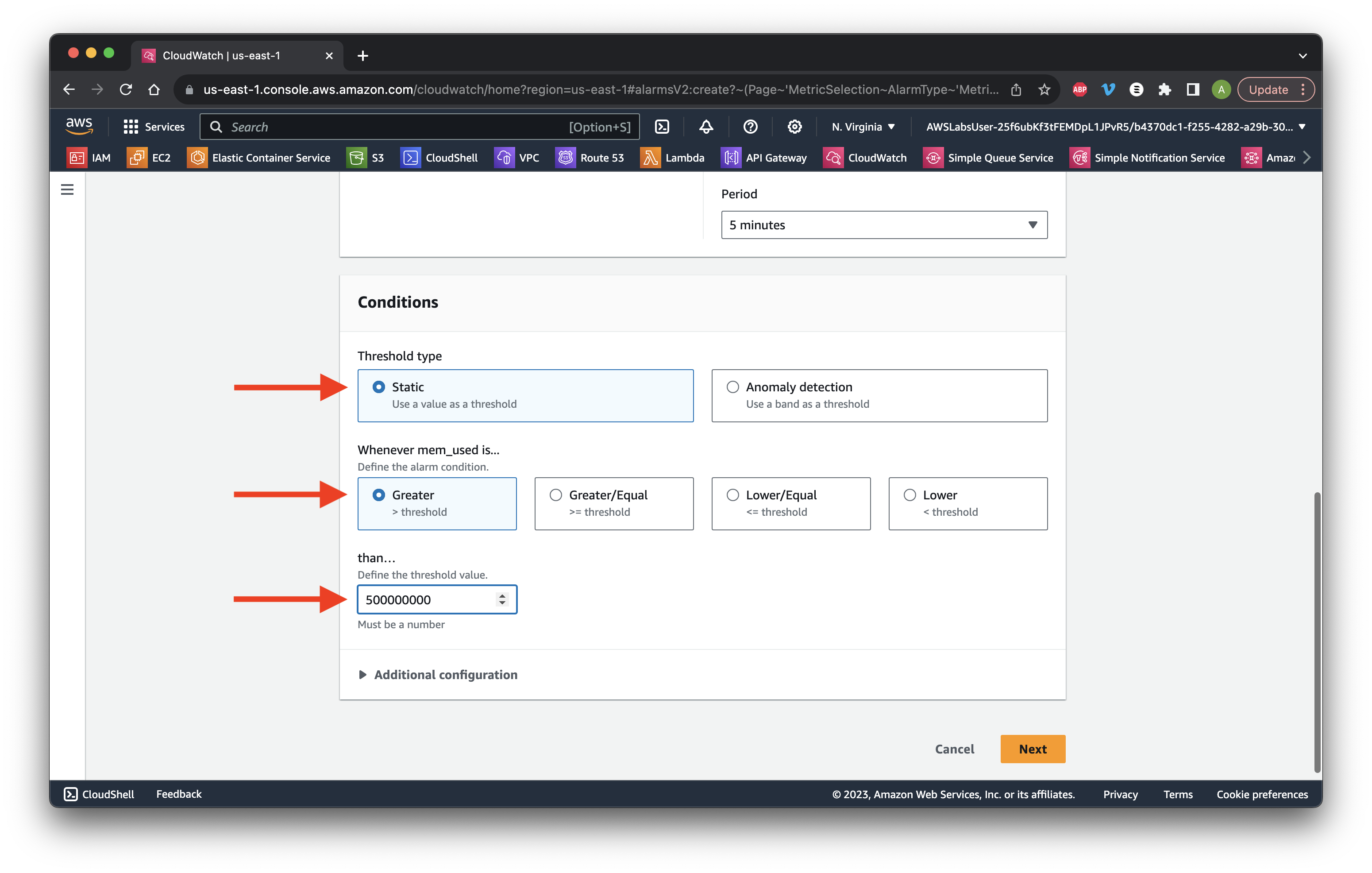Open Simple Notification Service shortcut
Viewport: 1372px width, 873px height.
(1148, 158)
